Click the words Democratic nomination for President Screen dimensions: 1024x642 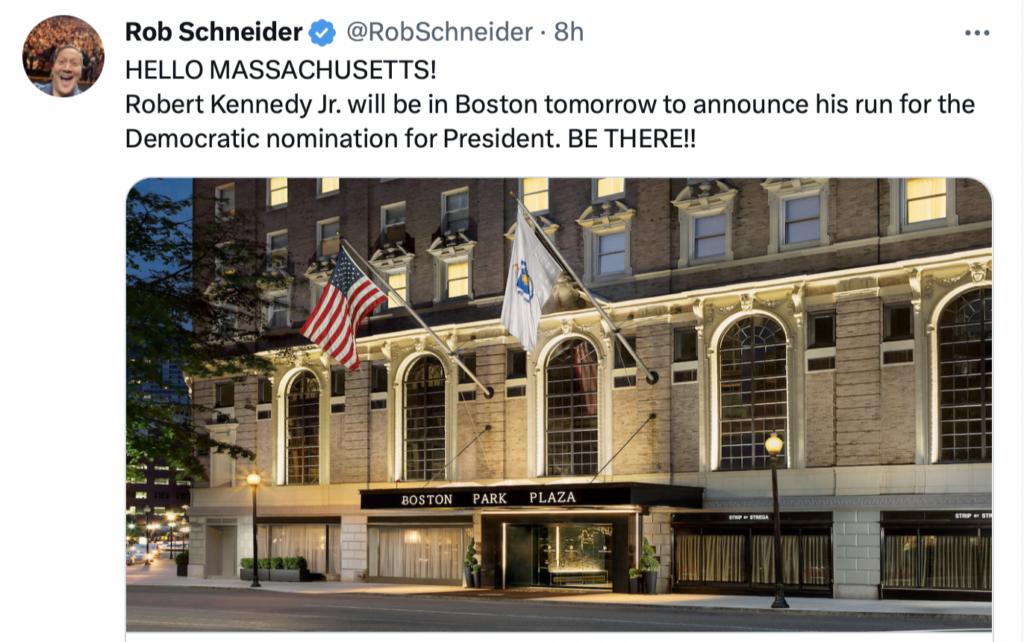coord(342,138)
